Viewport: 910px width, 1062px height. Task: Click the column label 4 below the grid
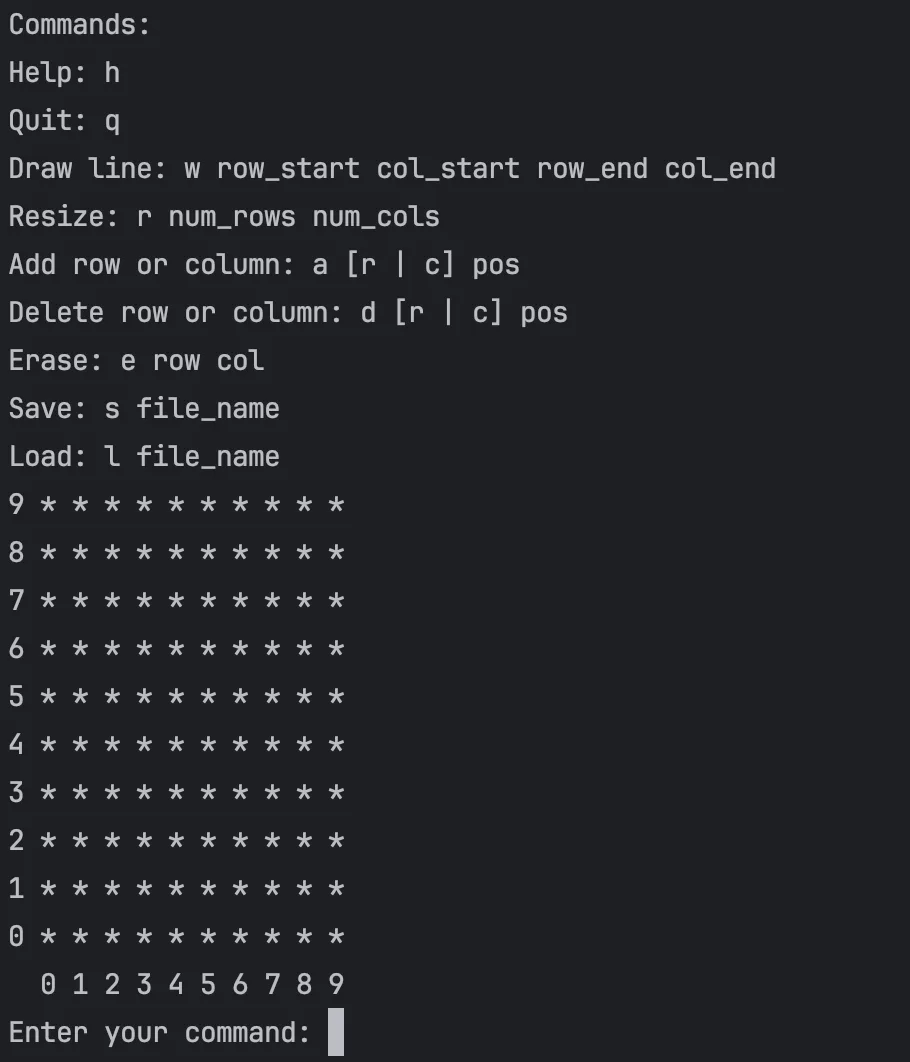[176, 985]
